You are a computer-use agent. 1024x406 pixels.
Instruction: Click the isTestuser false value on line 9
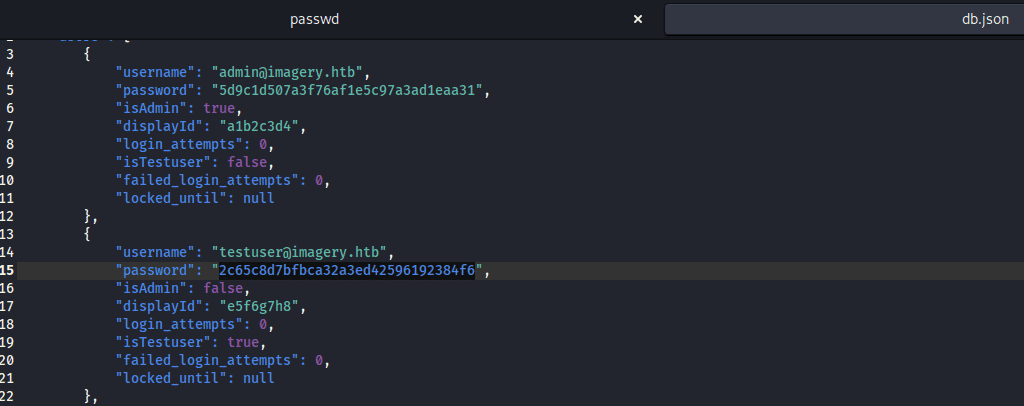coord(250,162)
